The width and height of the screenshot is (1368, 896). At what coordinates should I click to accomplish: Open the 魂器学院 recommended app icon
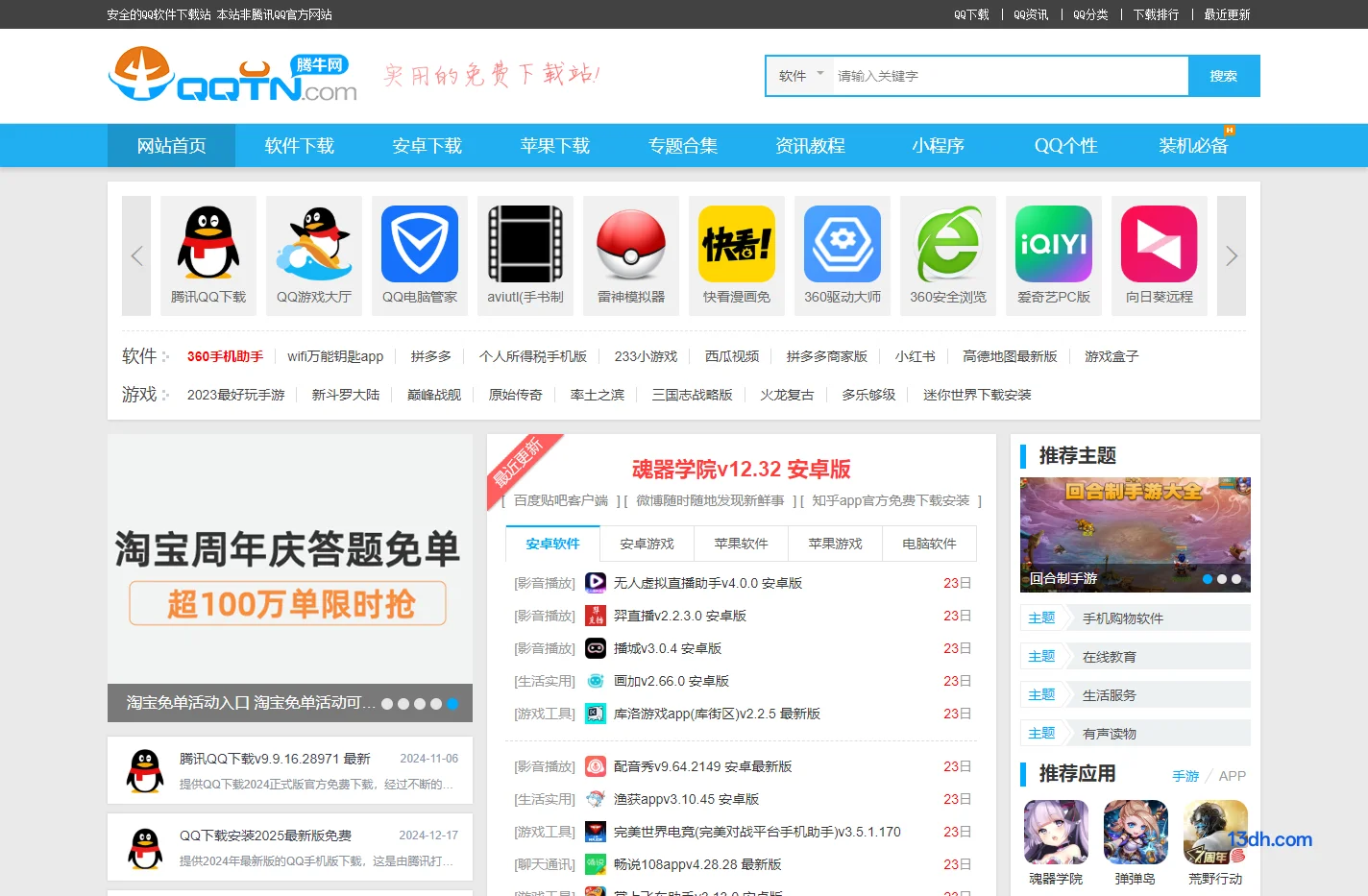(1056, 833)
